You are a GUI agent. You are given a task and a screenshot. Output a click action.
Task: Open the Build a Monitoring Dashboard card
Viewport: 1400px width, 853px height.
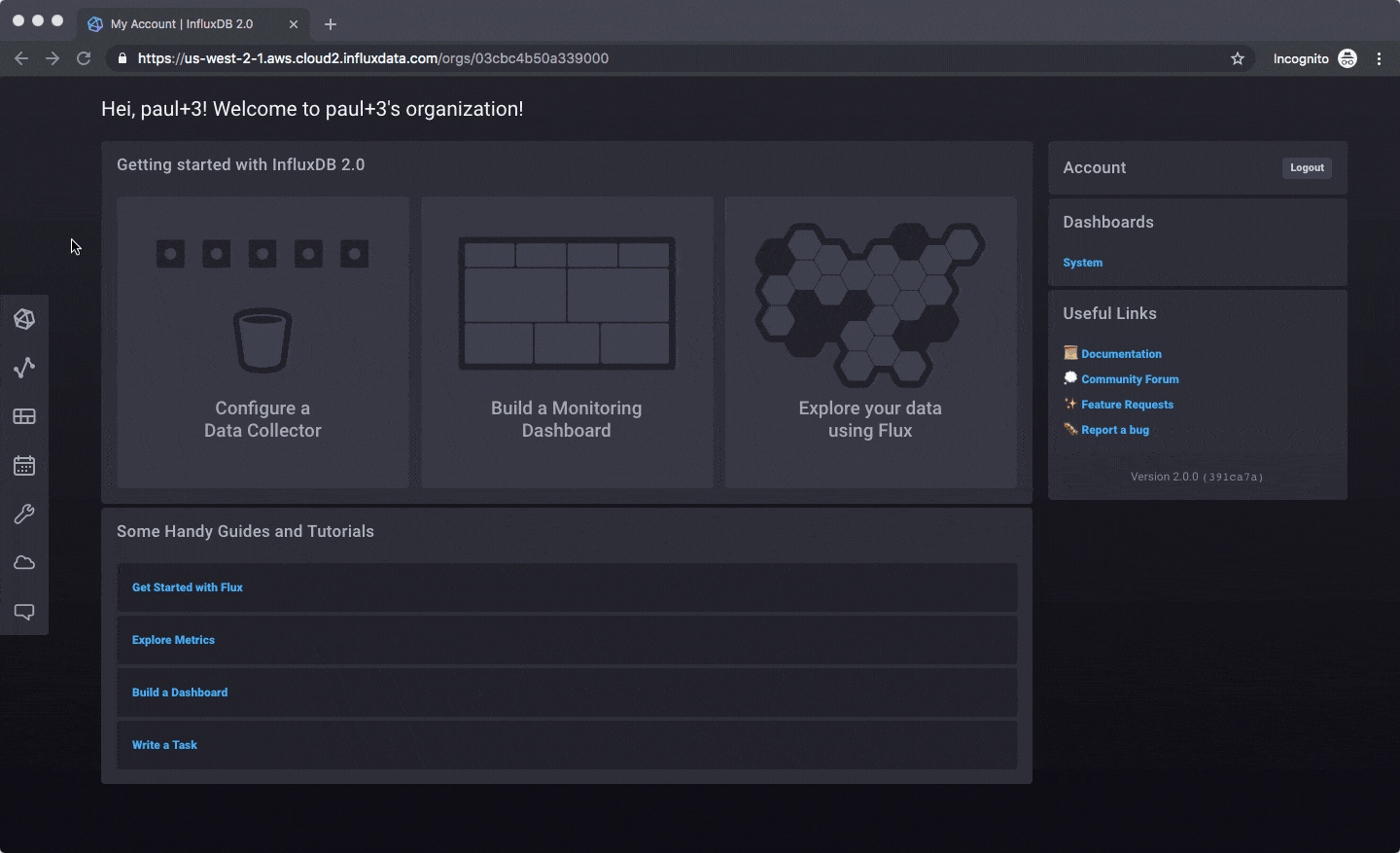click(567, 342)
